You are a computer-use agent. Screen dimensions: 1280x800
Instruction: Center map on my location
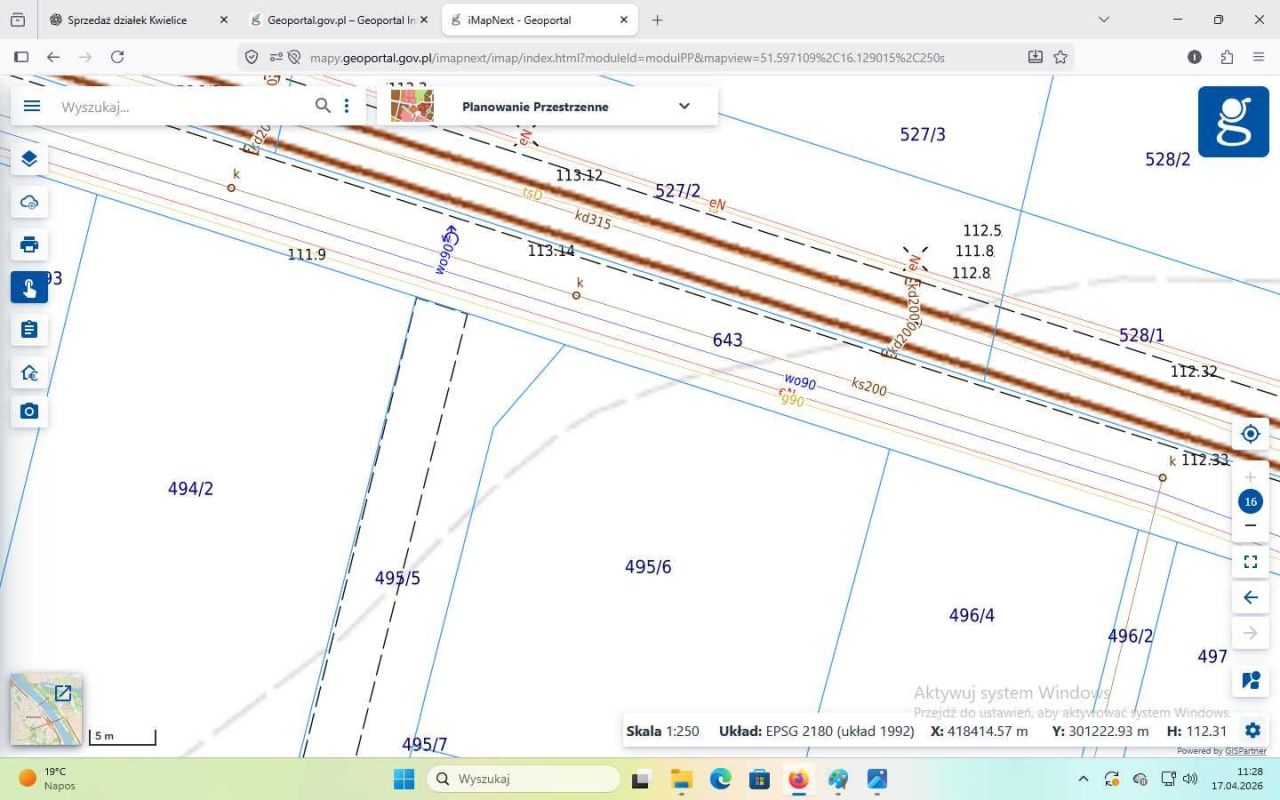pos(1250,434)
